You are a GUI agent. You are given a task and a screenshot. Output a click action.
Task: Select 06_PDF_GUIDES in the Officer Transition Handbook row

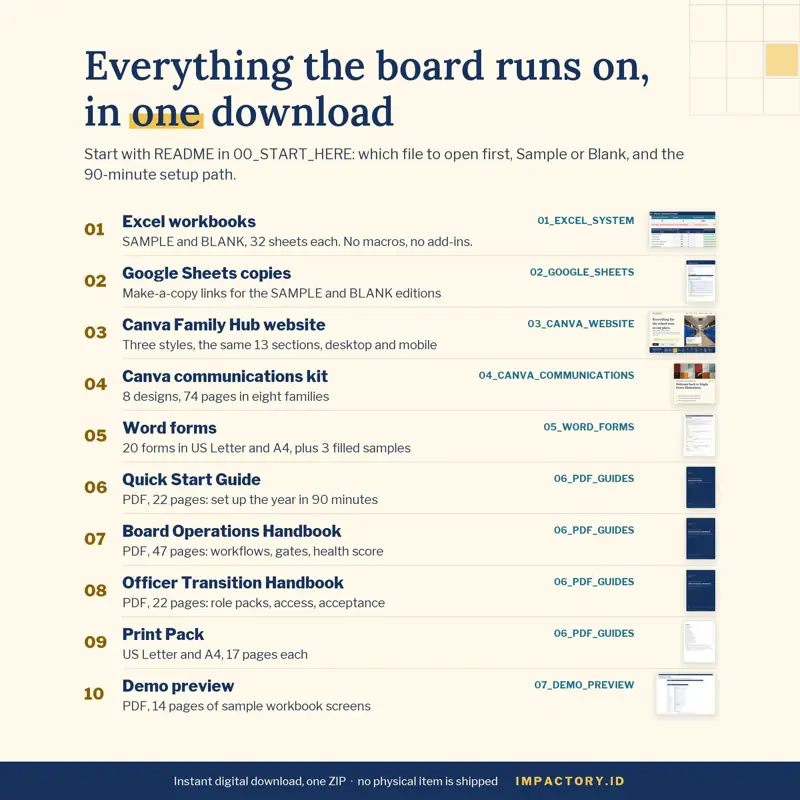point(594,581)
